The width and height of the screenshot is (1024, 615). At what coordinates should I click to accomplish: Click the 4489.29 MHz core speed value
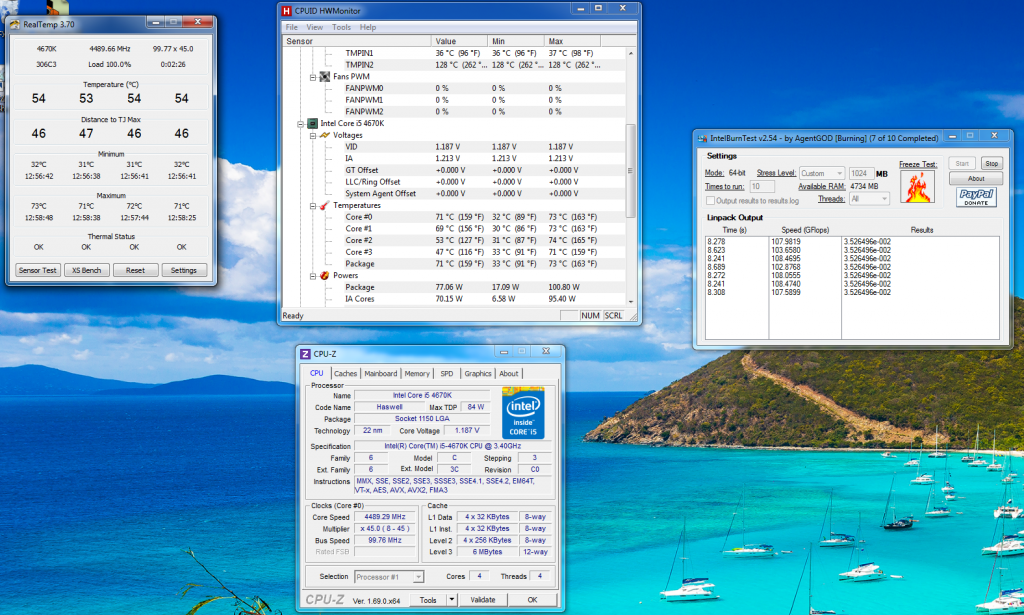coord(385,516)
